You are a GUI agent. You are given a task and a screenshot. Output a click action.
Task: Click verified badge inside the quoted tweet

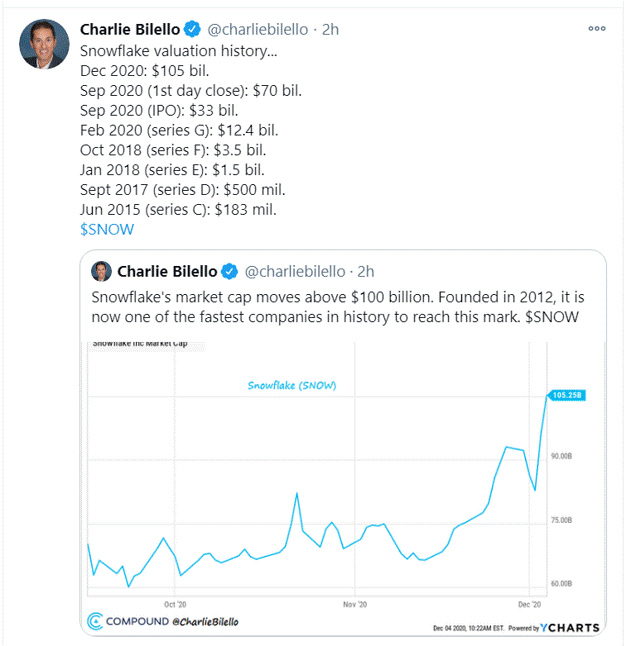coord(228,271)
